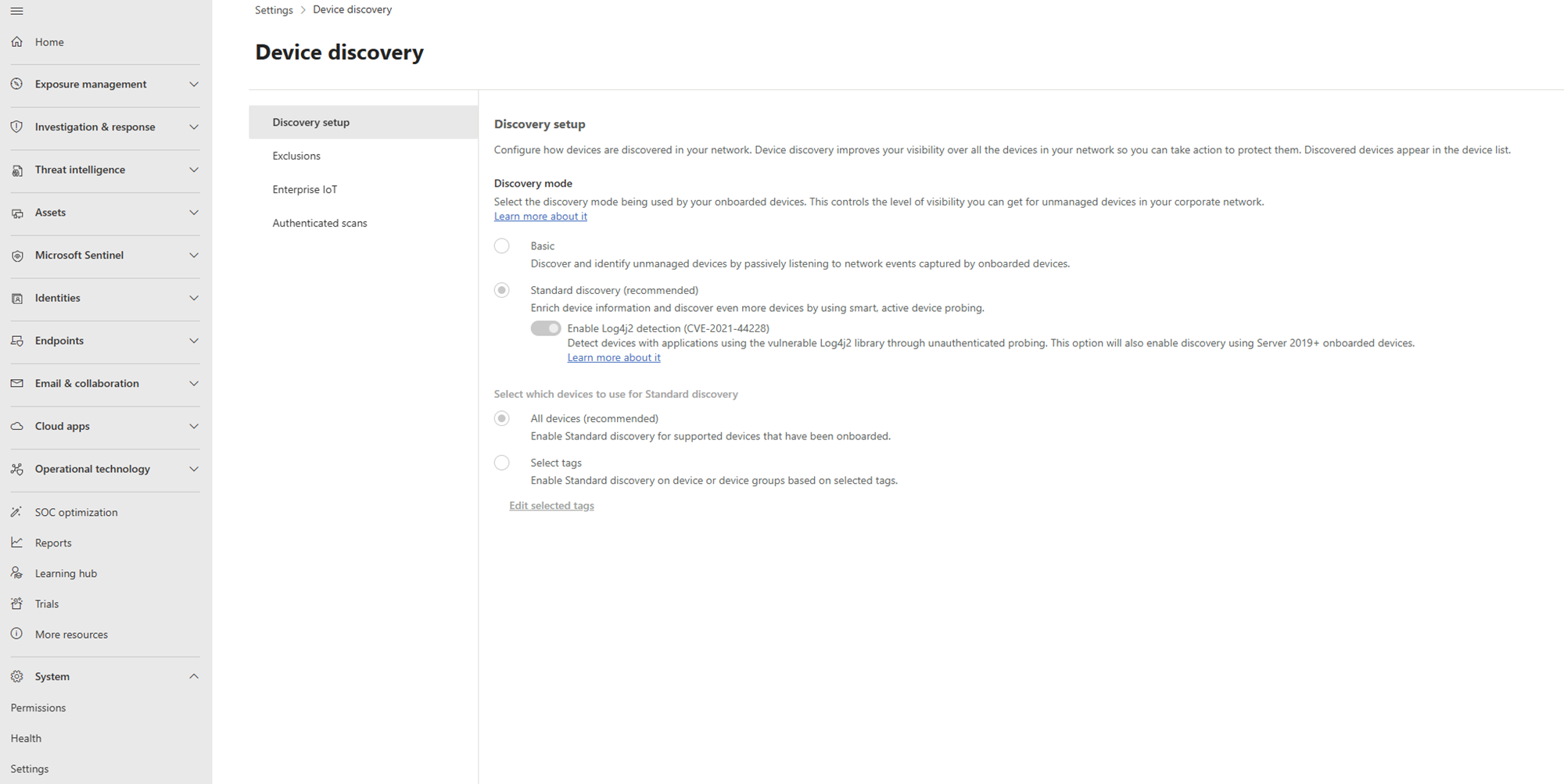This screenshot has width=1564, height=784.
Task: Click the Investigation & response shield icon
Action: pyautogui.click(x=17, y=127)
